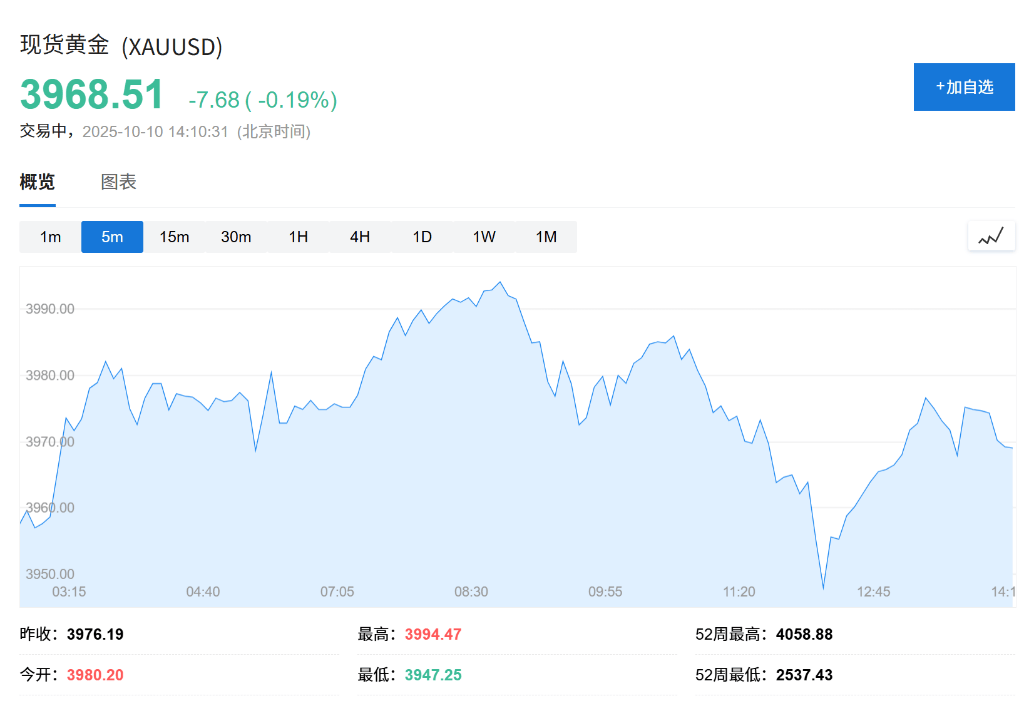Viewport: 1024px width, 701px height.
Task: Click the 最高 value 3994.47
Action: pos(433,634)
